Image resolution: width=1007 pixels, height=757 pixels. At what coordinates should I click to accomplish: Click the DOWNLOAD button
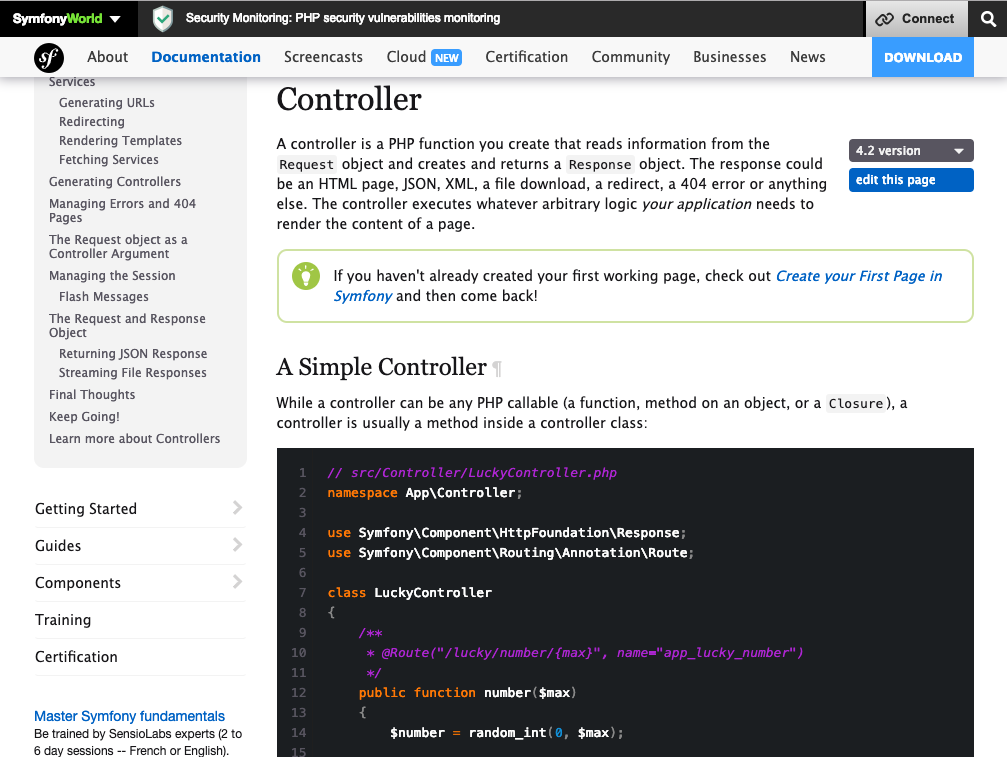(x=922, y=57)
